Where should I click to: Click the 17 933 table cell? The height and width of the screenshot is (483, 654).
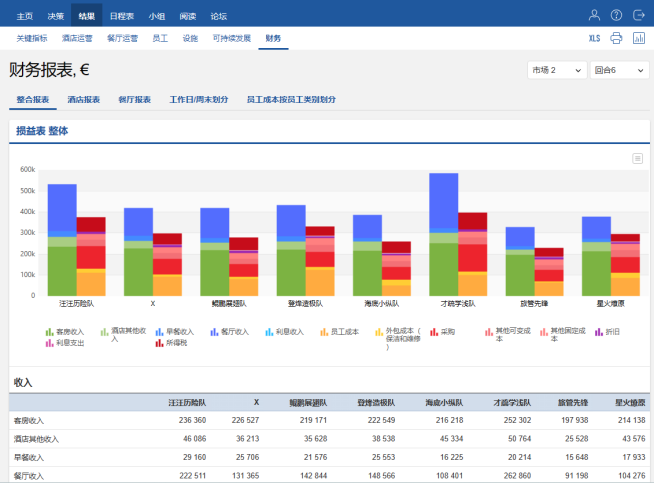pyautogui.click(x=634, y=457)
